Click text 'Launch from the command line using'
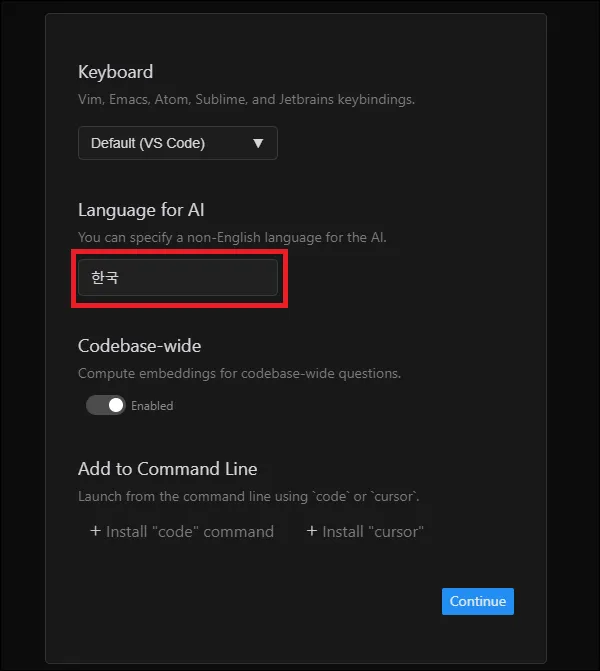Screen dimensions: 600x671 tap(193, 496)
